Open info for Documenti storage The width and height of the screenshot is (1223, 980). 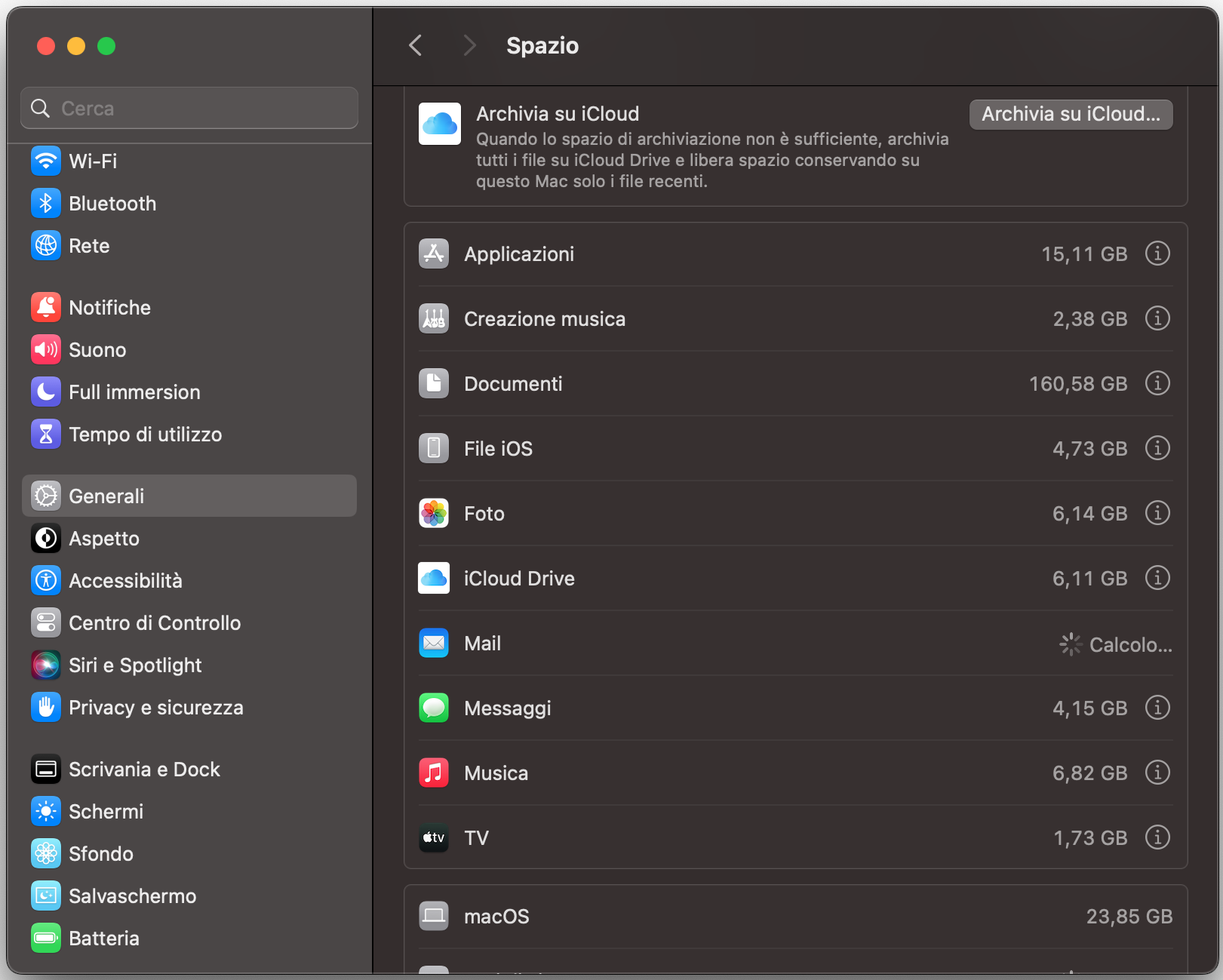pos(1157,383)
